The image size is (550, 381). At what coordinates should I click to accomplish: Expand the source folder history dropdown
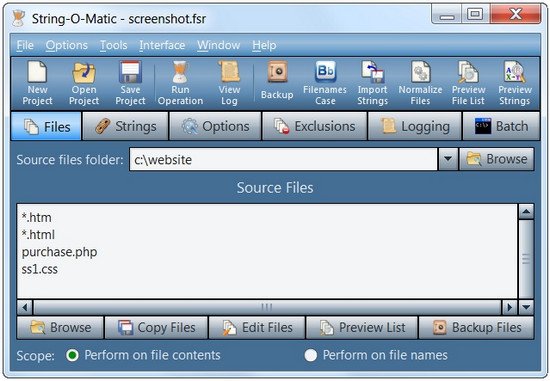pyautogui.click(x=448, y=160)
